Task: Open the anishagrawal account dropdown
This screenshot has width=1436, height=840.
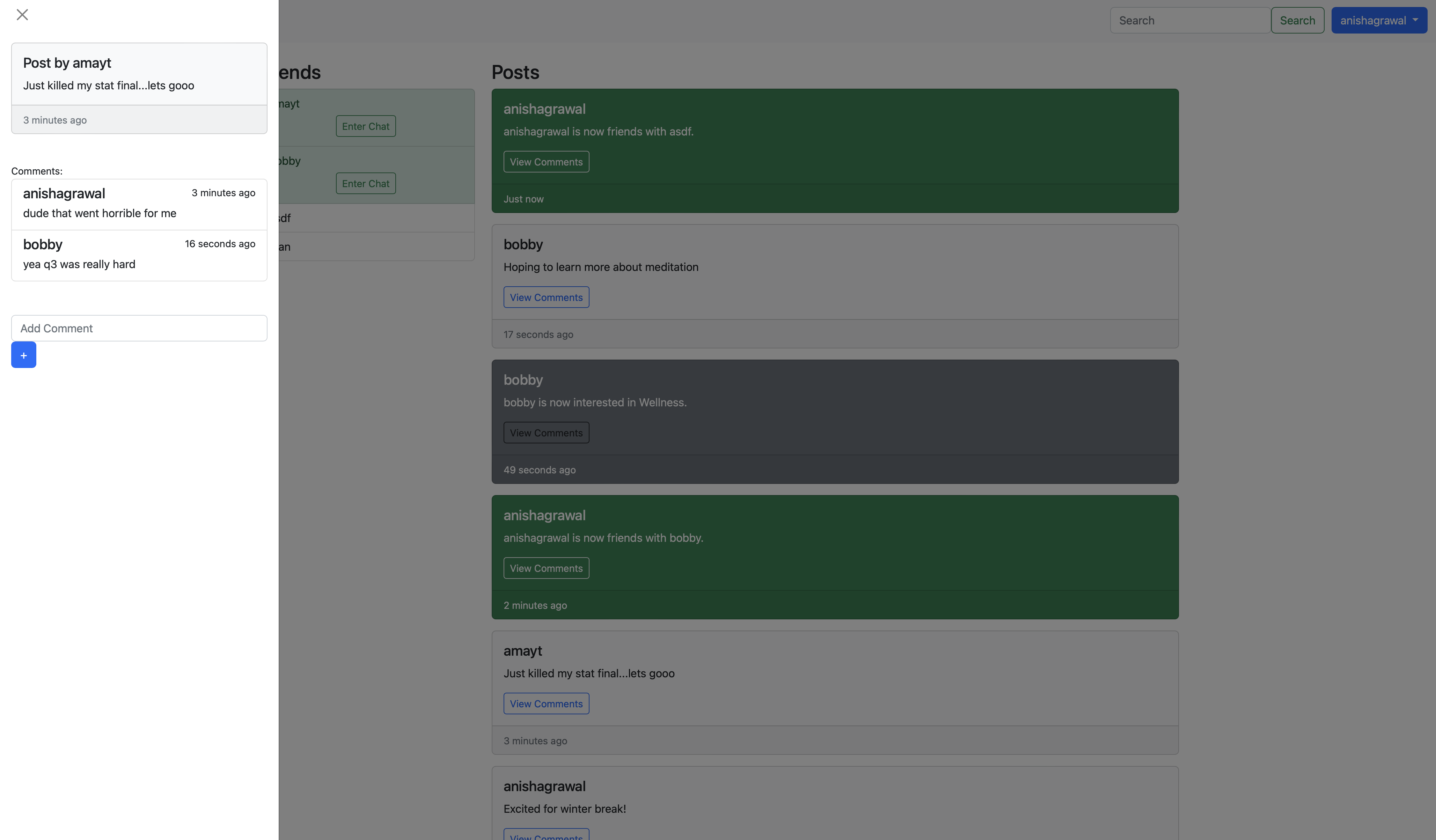Action: coord(1378,20)
